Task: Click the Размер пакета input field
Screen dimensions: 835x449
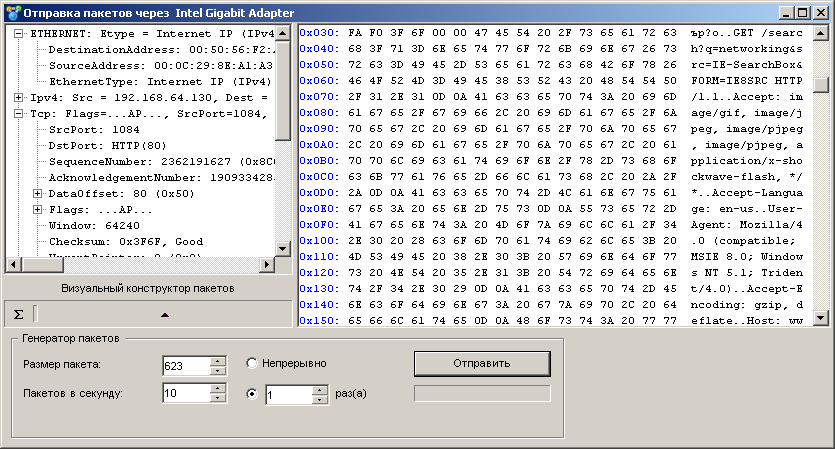Action: pyautogui.click(x=186, y=366)
